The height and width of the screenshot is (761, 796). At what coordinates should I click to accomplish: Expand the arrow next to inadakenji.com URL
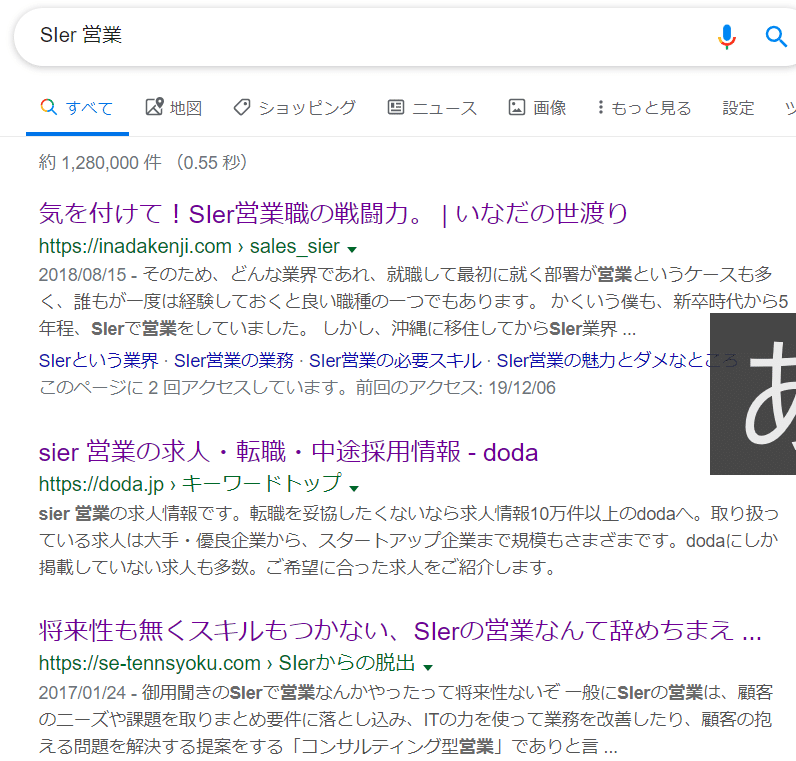[352, 249]
